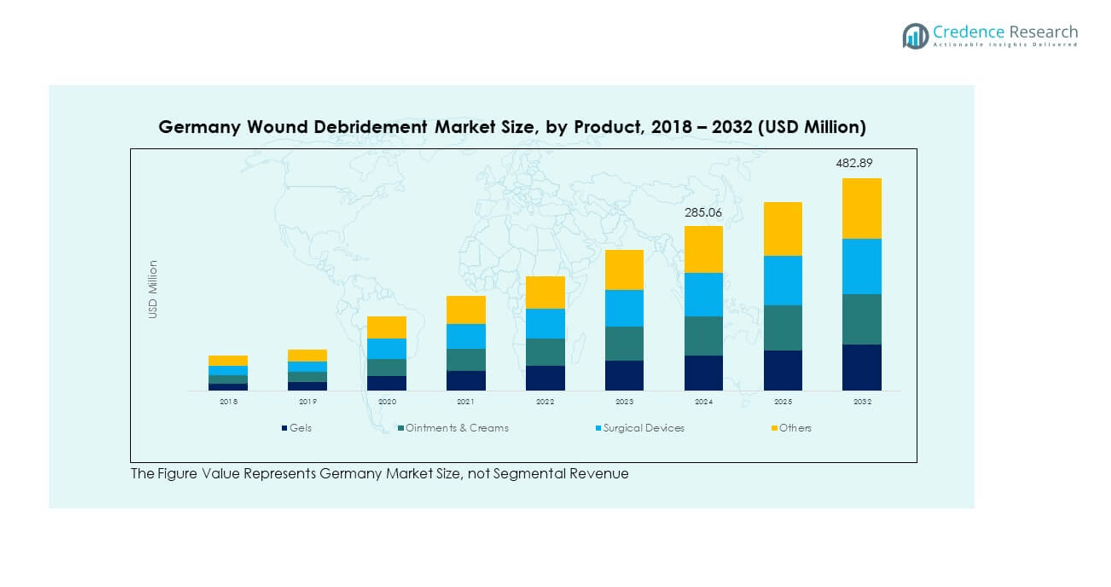Viewport: 1111px width, 587px height.
Task: Click the Credence Research logo icon
Action: [x=915, y=36]
